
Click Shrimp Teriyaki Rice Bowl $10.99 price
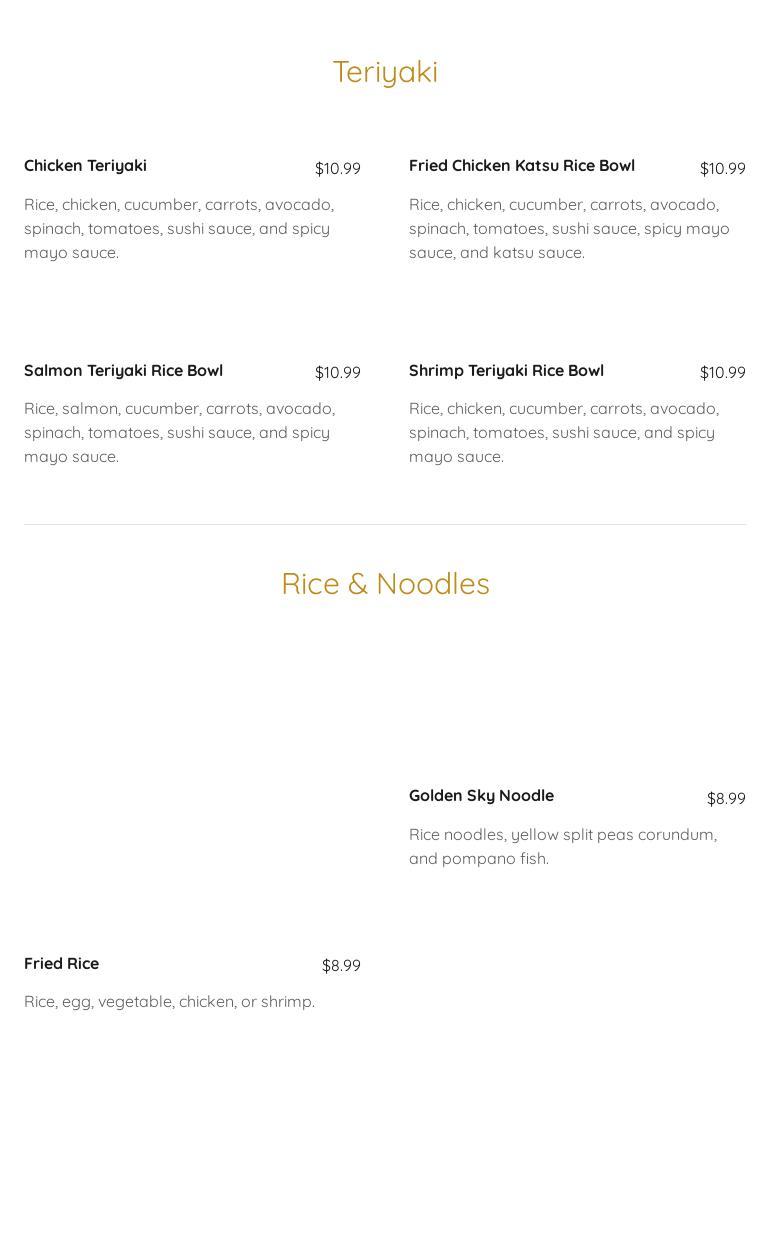click(723, 372)
